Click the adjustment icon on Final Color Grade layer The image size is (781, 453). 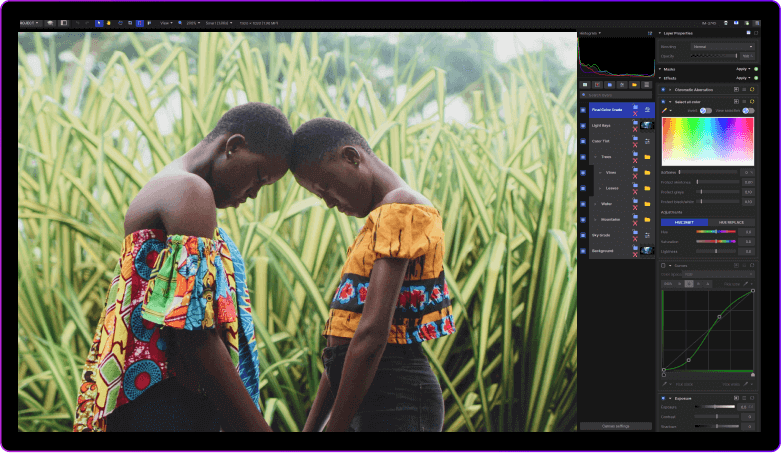pos(647,108)
